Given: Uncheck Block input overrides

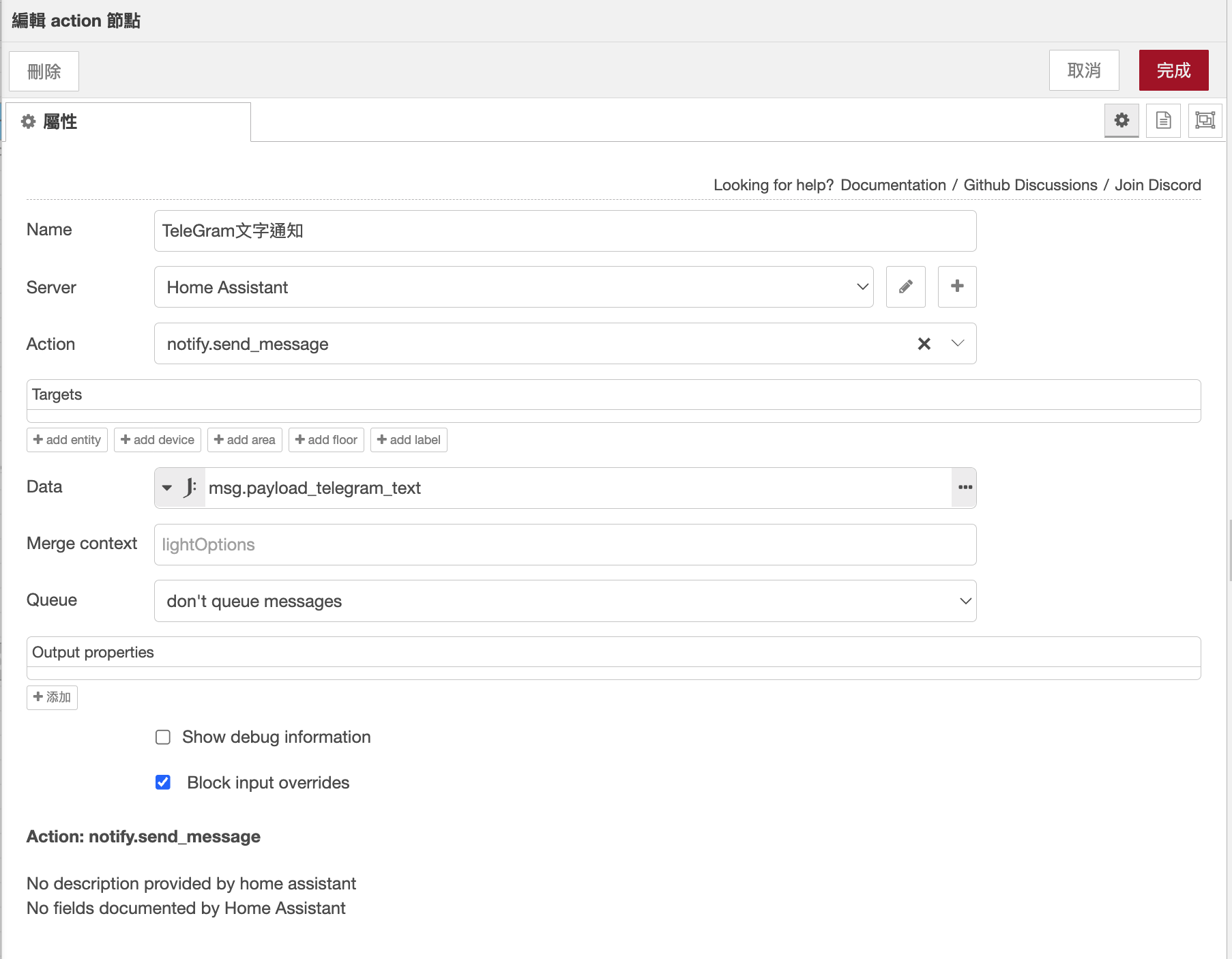Looking at the screenshot, I should (163, 782).
